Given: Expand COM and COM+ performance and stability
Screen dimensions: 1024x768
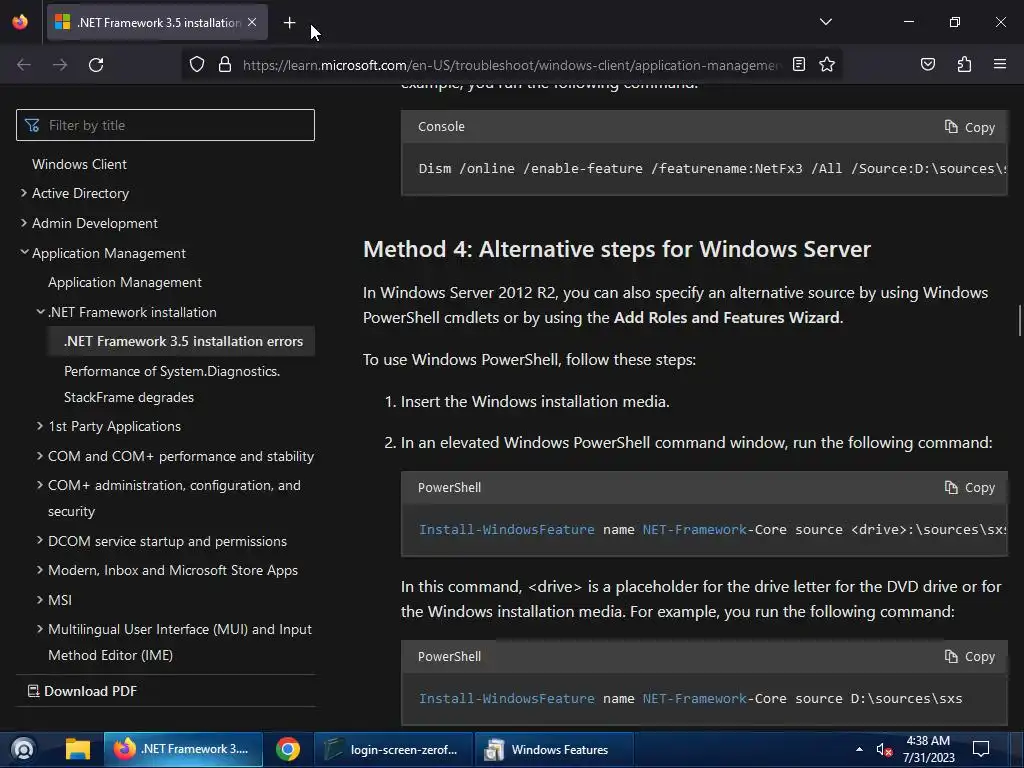Looking at the screenshot, I should 40,456.
